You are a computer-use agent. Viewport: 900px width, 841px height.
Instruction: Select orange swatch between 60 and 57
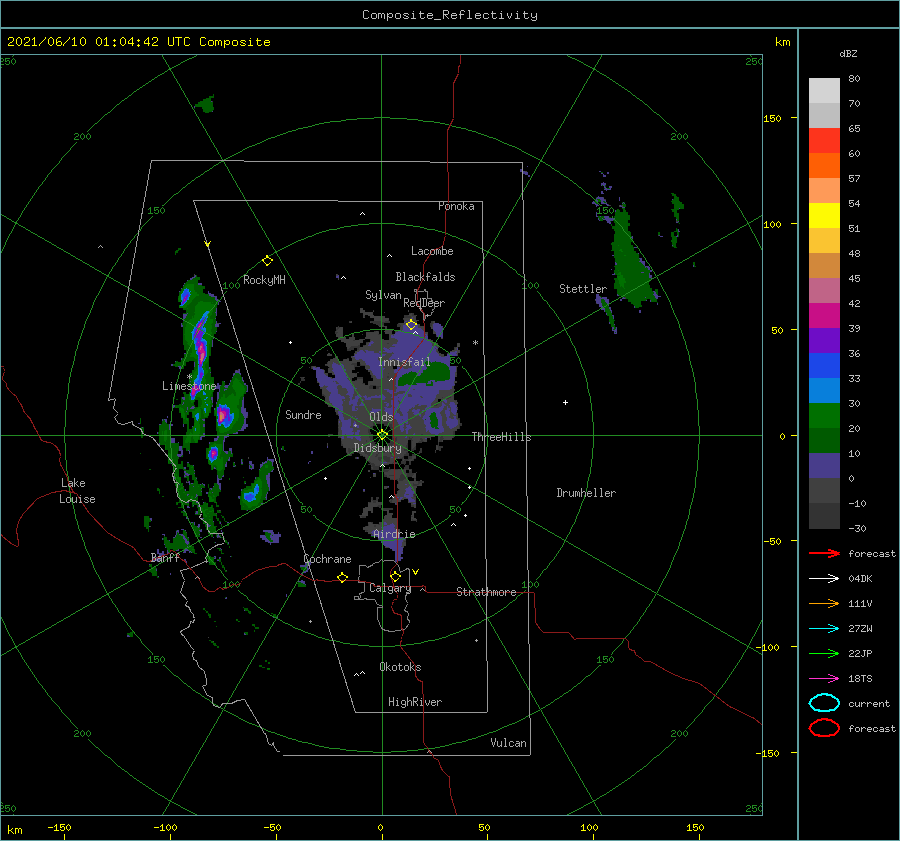824,166
